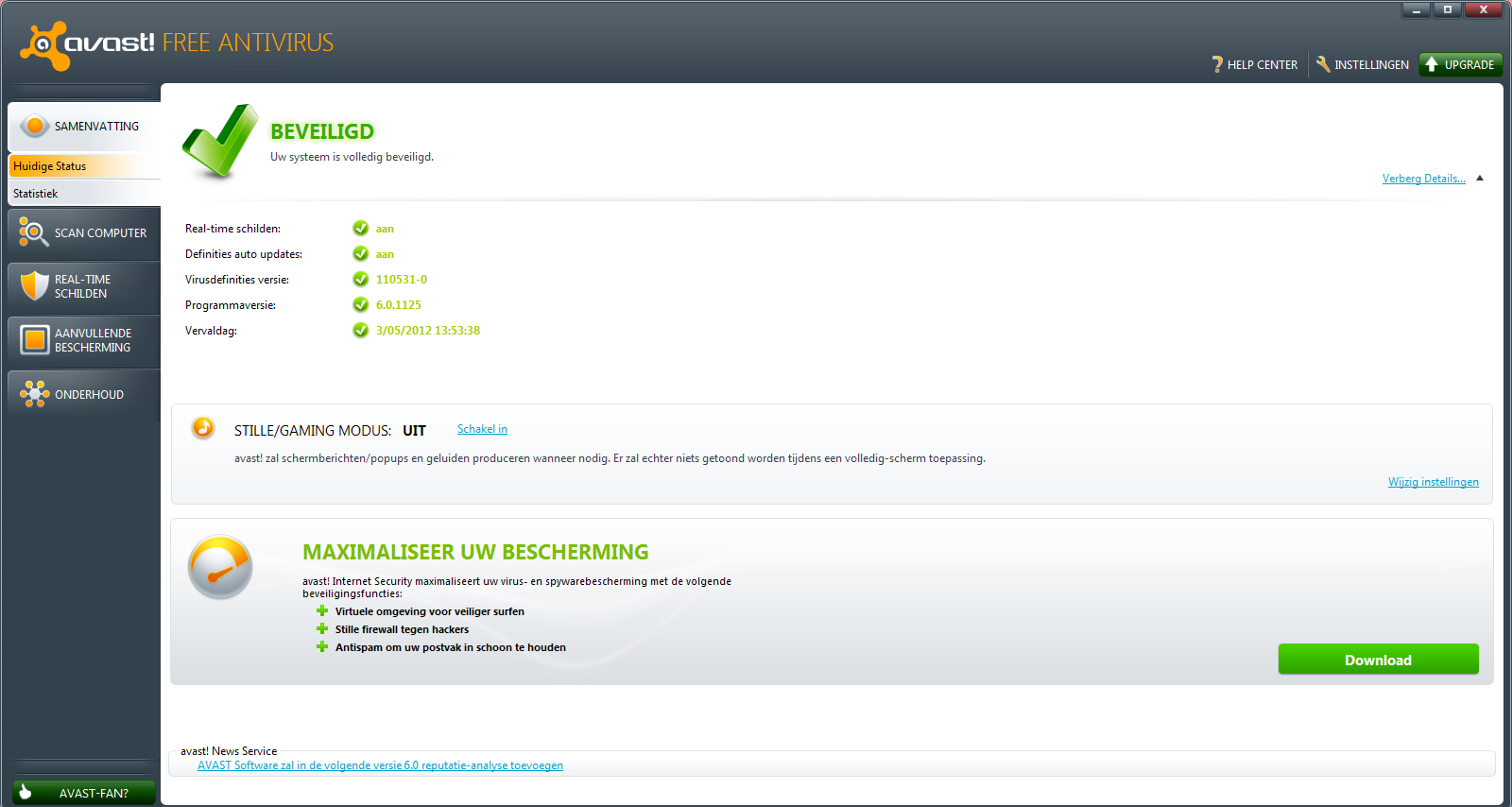The image size is (1512, 807).
Task: Click the large green secured checkmark
Action: click(x=220, y=142)
